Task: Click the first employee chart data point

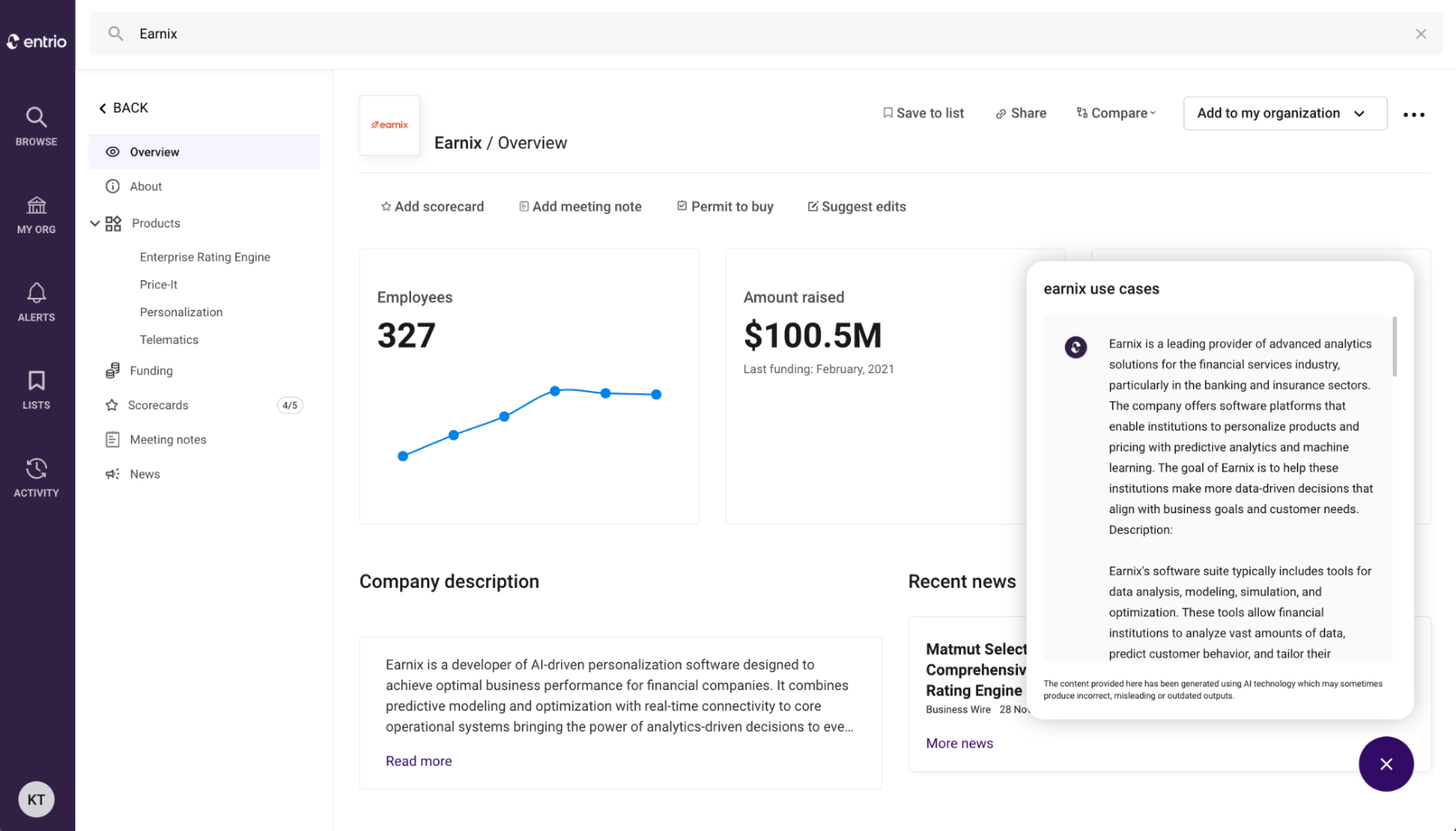Action: pyautogui.click(x=402, y=456)
